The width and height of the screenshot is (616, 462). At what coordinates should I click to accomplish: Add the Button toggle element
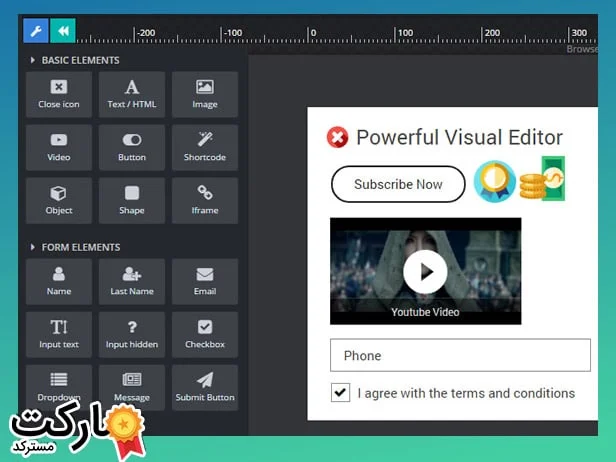(x=132, y=147)
